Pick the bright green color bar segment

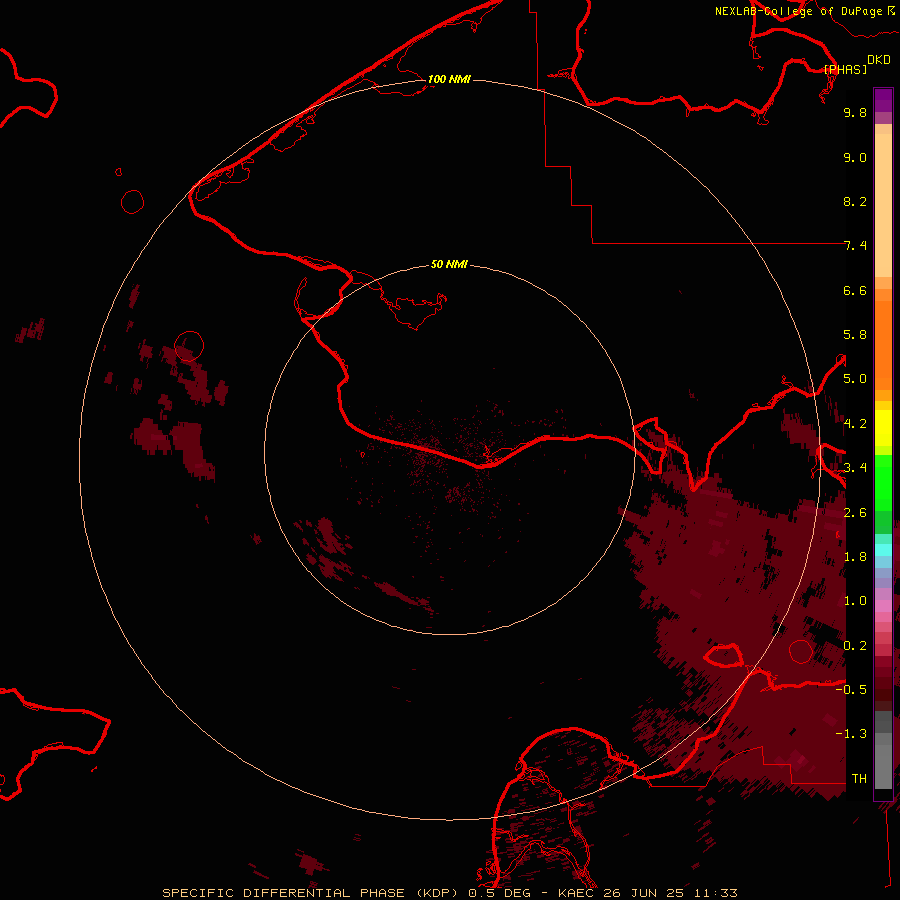click(883, 482)
